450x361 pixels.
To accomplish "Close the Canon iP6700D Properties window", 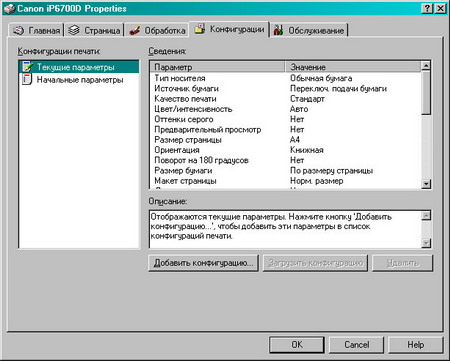I will [x=440, y=8].
